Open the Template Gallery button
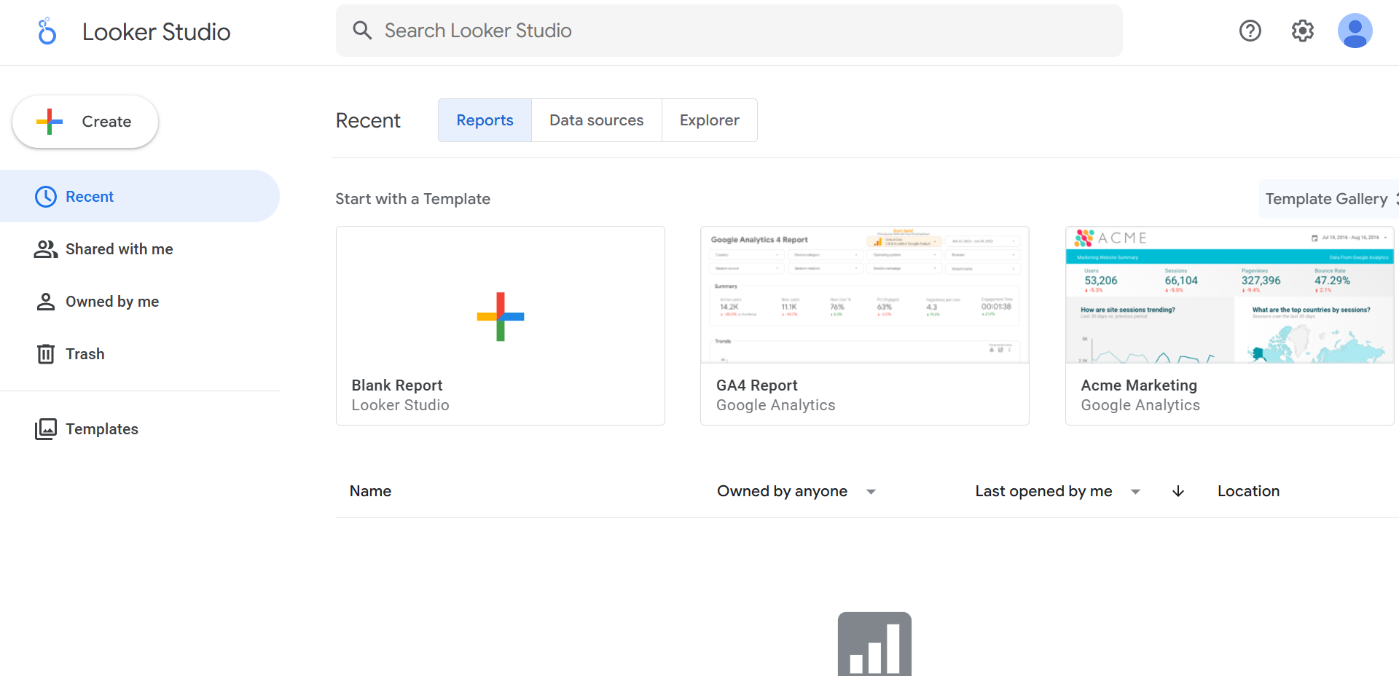Image resolution: width=1399 pixels, height=676 pixels. point(1328,199)
